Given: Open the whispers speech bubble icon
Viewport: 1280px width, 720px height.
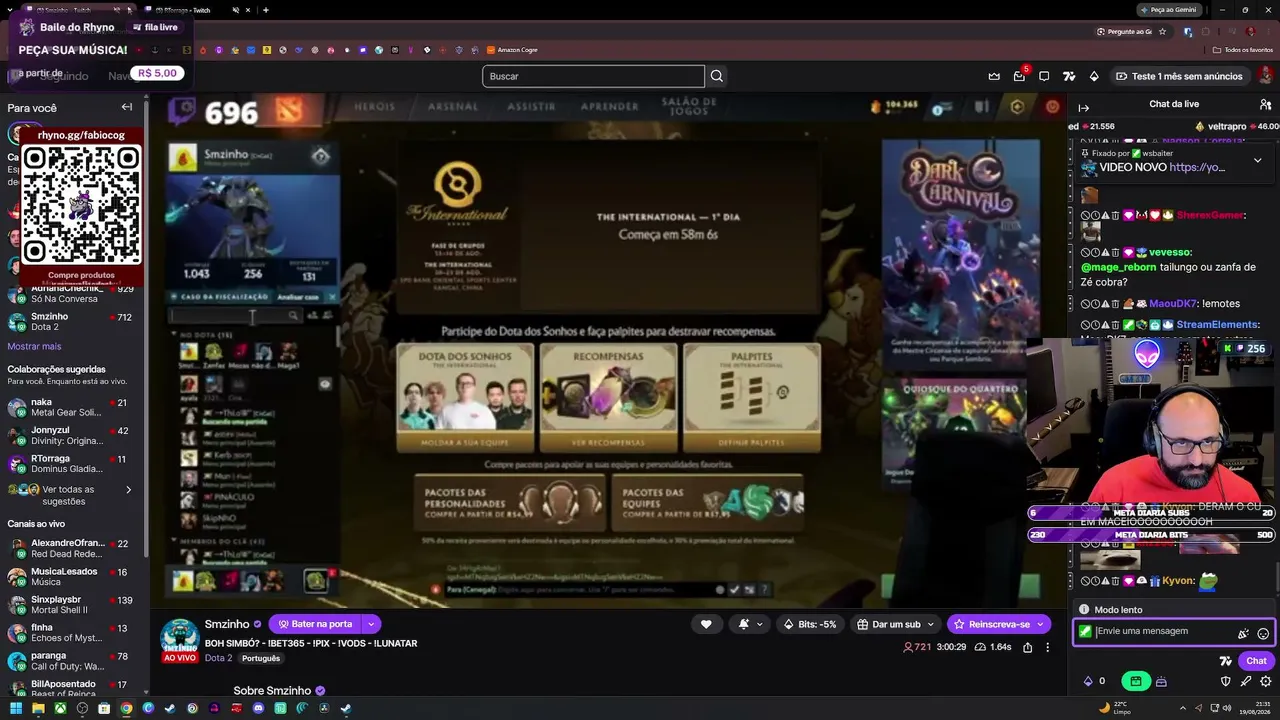Looking at the screenshot, I should 1044,76.
